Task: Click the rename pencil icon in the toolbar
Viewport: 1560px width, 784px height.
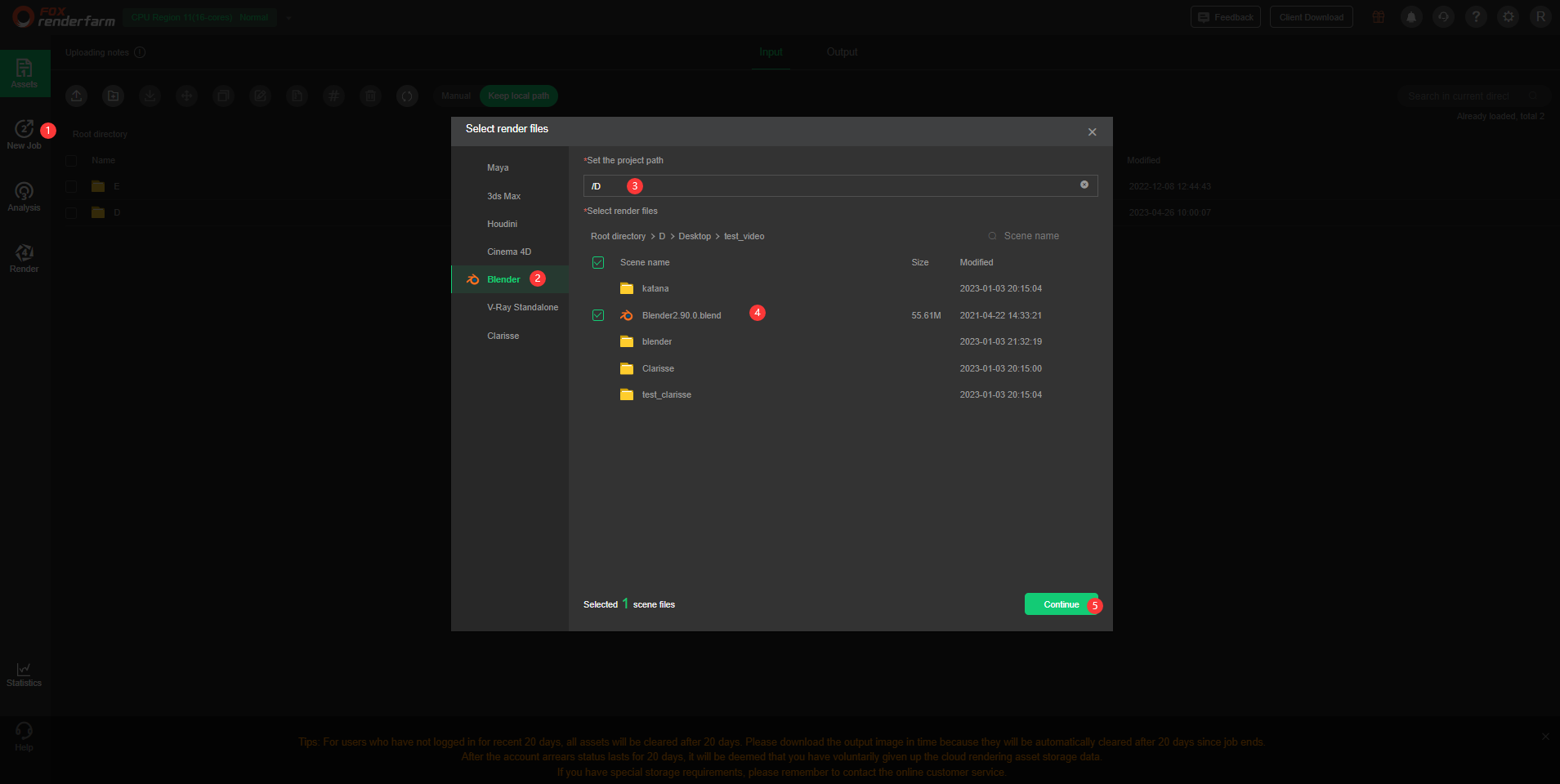Action: click(x=261, y=96)
